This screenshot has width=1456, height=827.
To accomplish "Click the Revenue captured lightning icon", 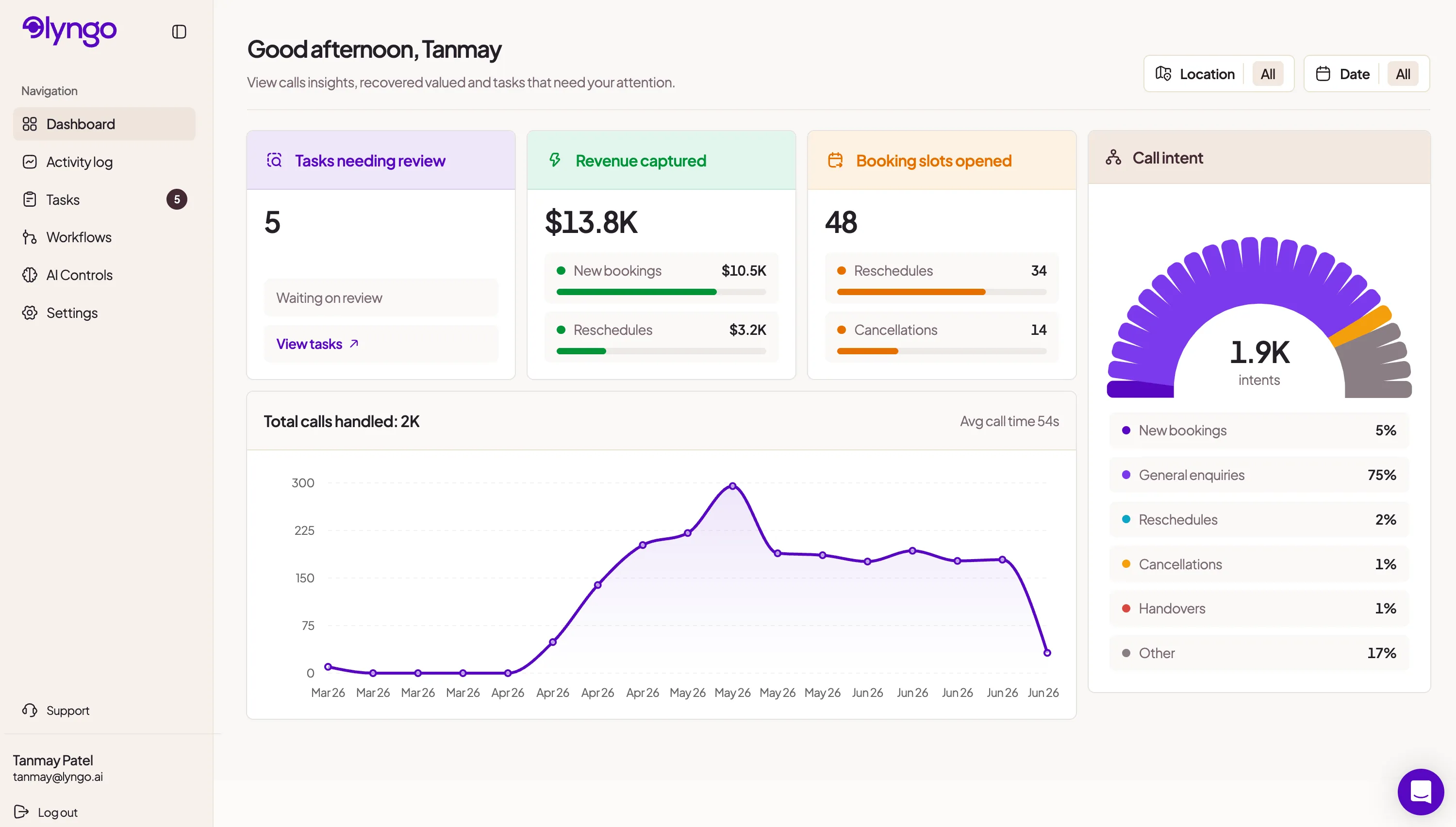I will [555, 160].
